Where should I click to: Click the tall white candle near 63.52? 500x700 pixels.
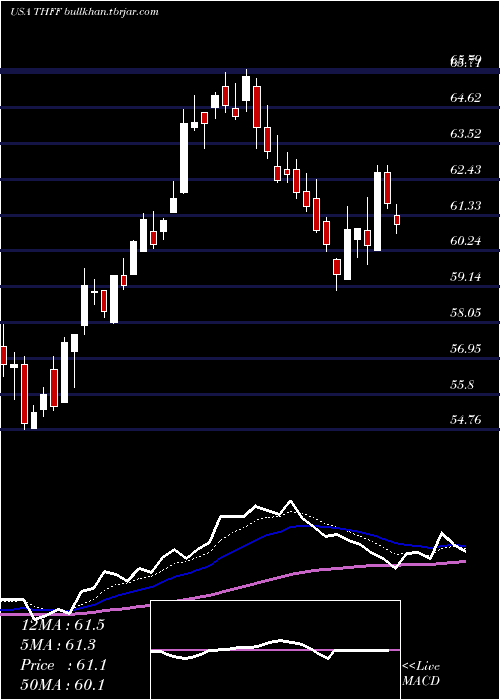[x=184, y=158]
